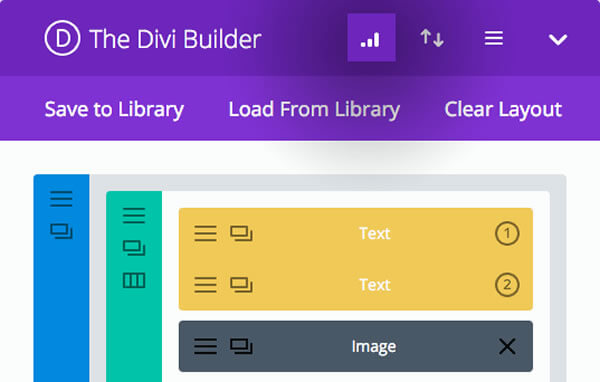600x382 pixels.
Task: Open settings of Text module 2
Action: point(205,285)
